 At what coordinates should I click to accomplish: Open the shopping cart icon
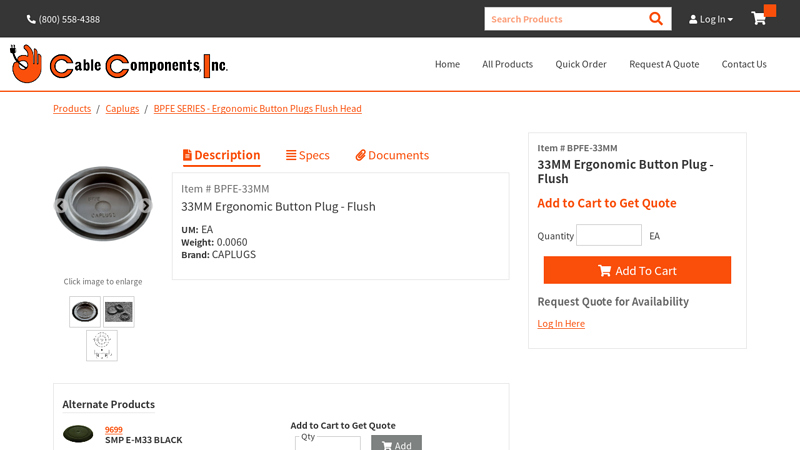[760, 19]
